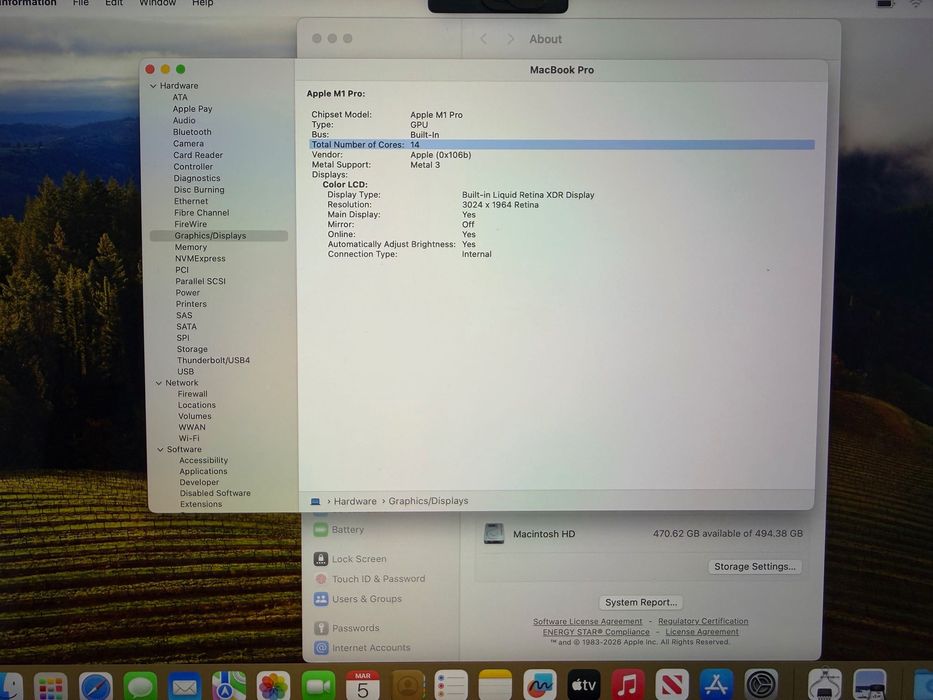Select Camera in Hardware list
This screenshot has width=933, height=700.
tap(188, 143)
